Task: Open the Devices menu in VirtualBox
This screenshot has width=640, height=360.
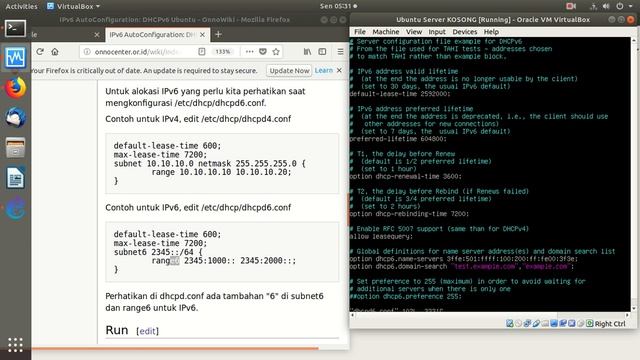Action: click(464, 32)
